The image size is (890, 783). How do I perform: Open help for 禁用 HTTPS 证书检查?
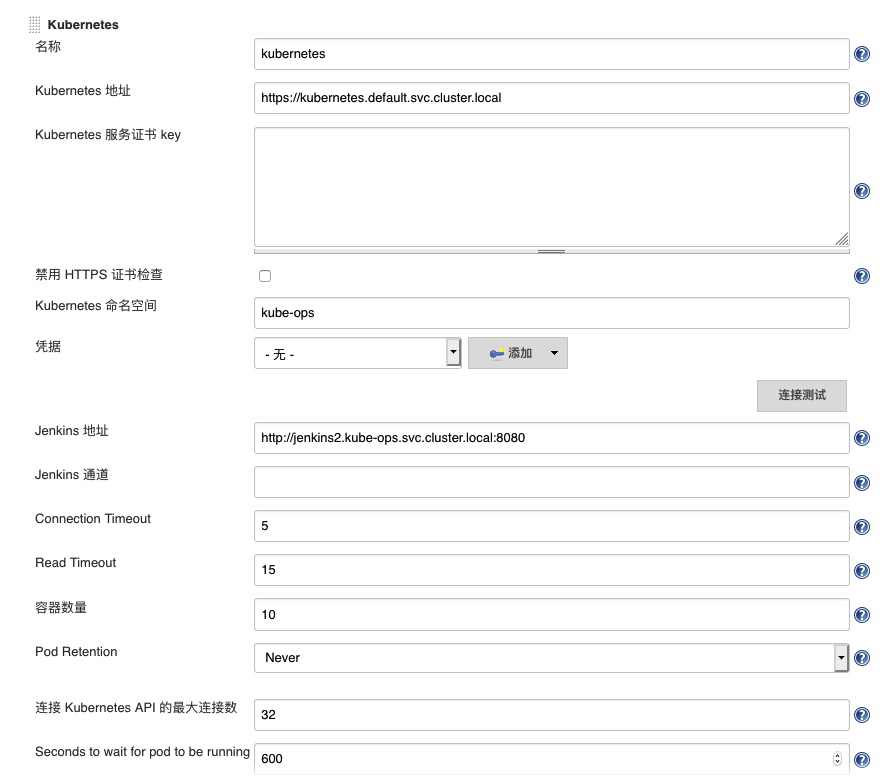click(862, 277)
